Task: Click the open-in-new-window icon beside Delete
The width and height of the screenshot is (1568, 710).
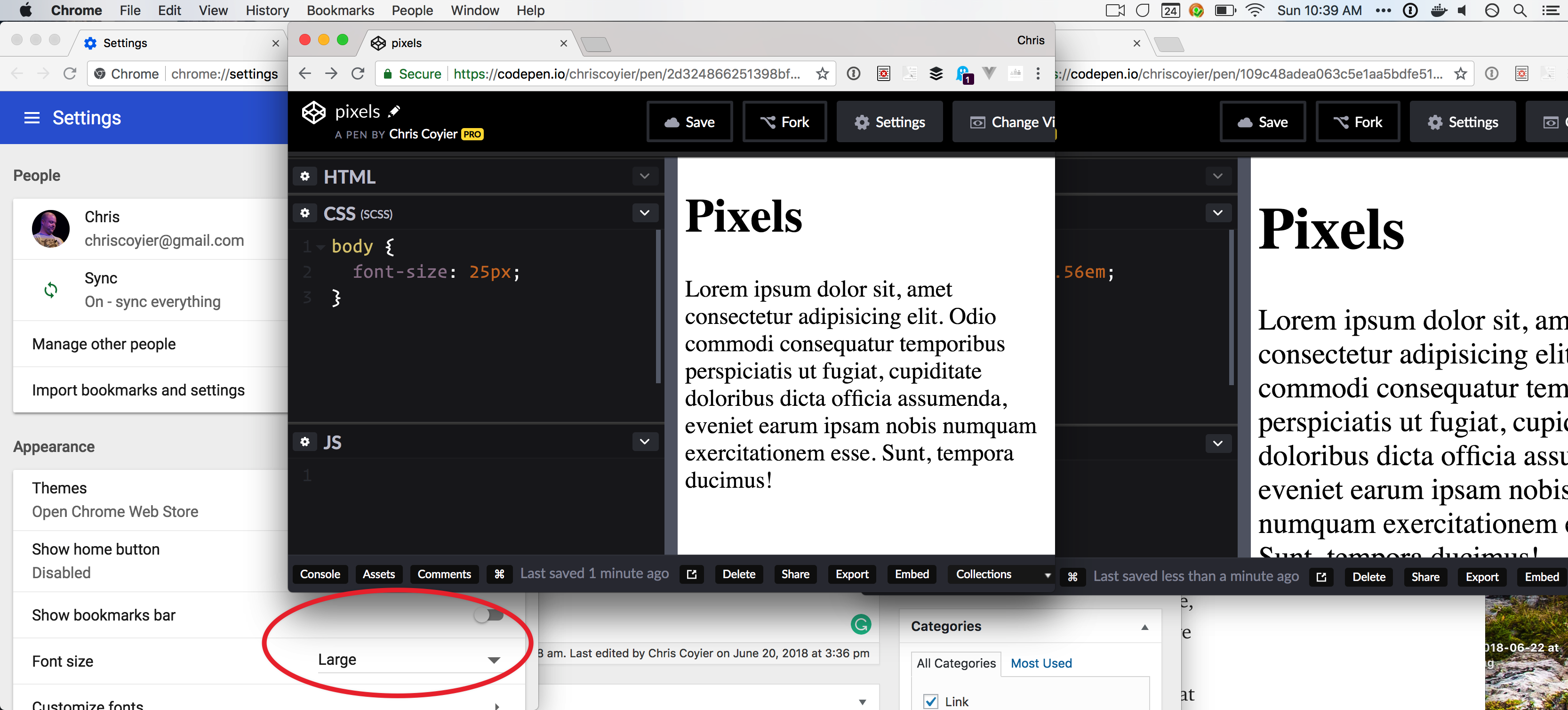Action: pos(691,574)
